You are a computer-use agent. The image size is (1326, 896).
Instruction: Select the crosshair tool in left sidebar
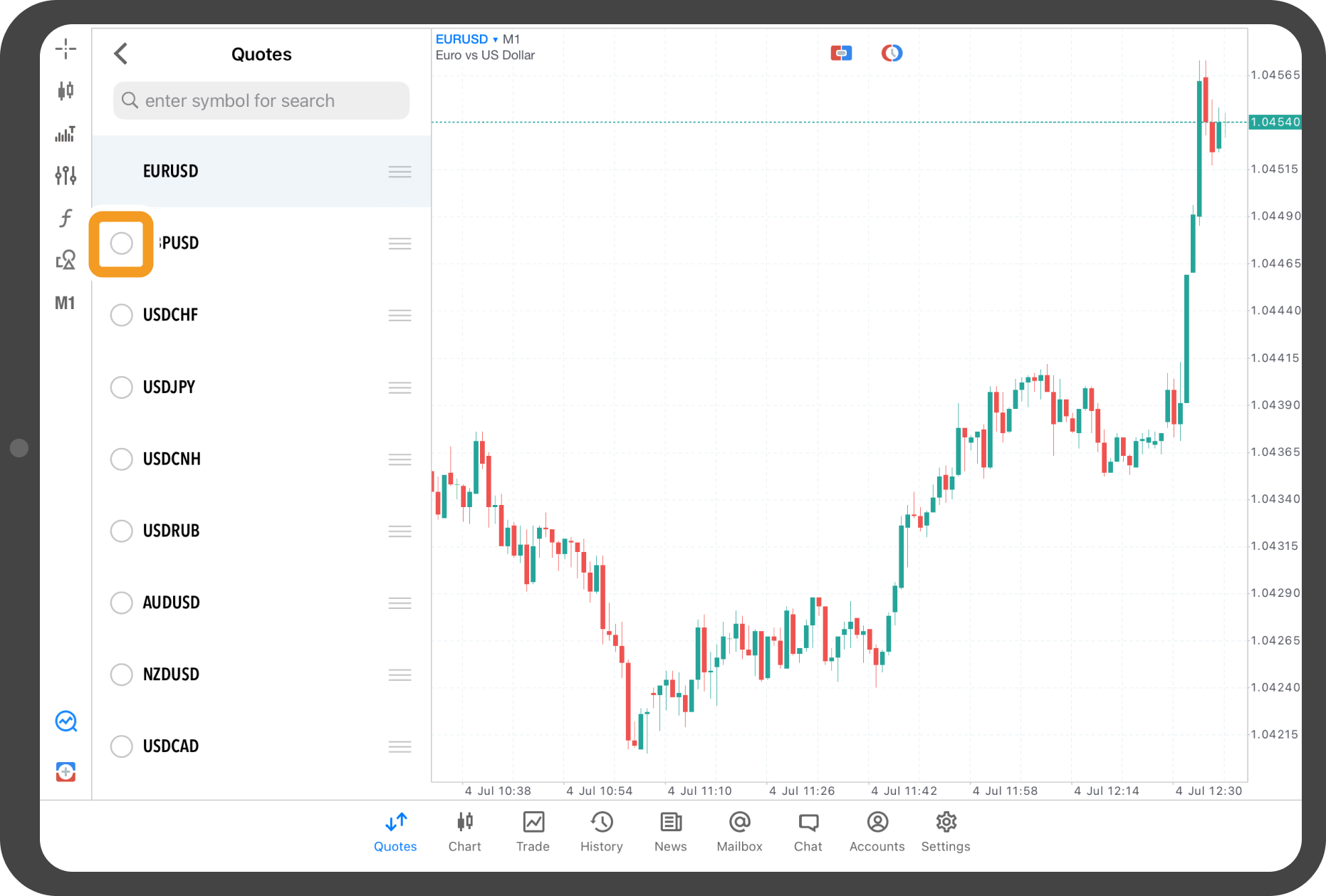(66, 48)
